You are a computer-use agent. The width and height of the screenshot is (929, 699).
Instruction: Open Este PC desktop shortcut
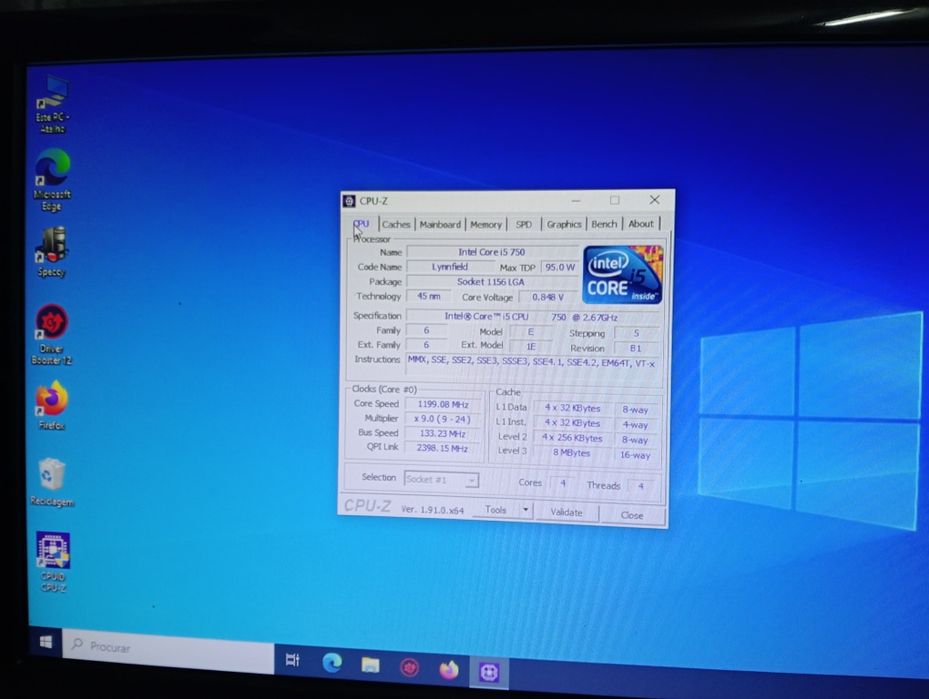pyautogui.click(x=52, y=104)
